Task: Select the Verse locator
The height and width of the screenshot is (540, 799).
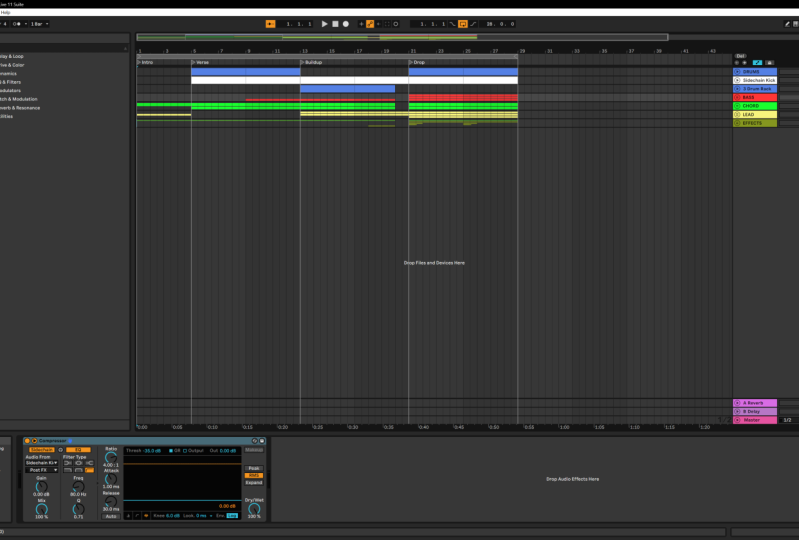Action: tap(202, 62)
